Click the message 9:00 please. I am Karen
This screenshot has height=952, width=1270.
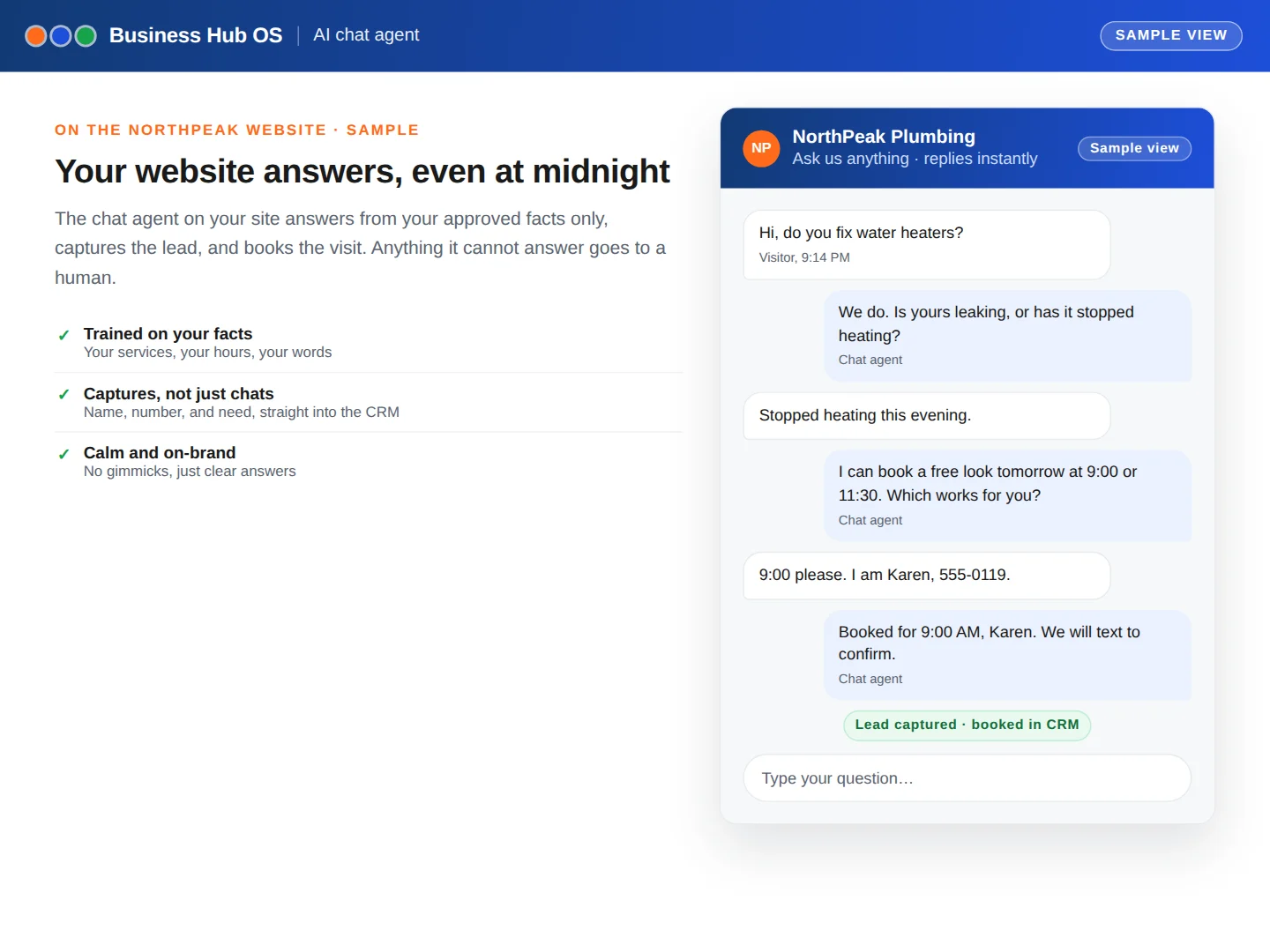(x=927, y=576)
